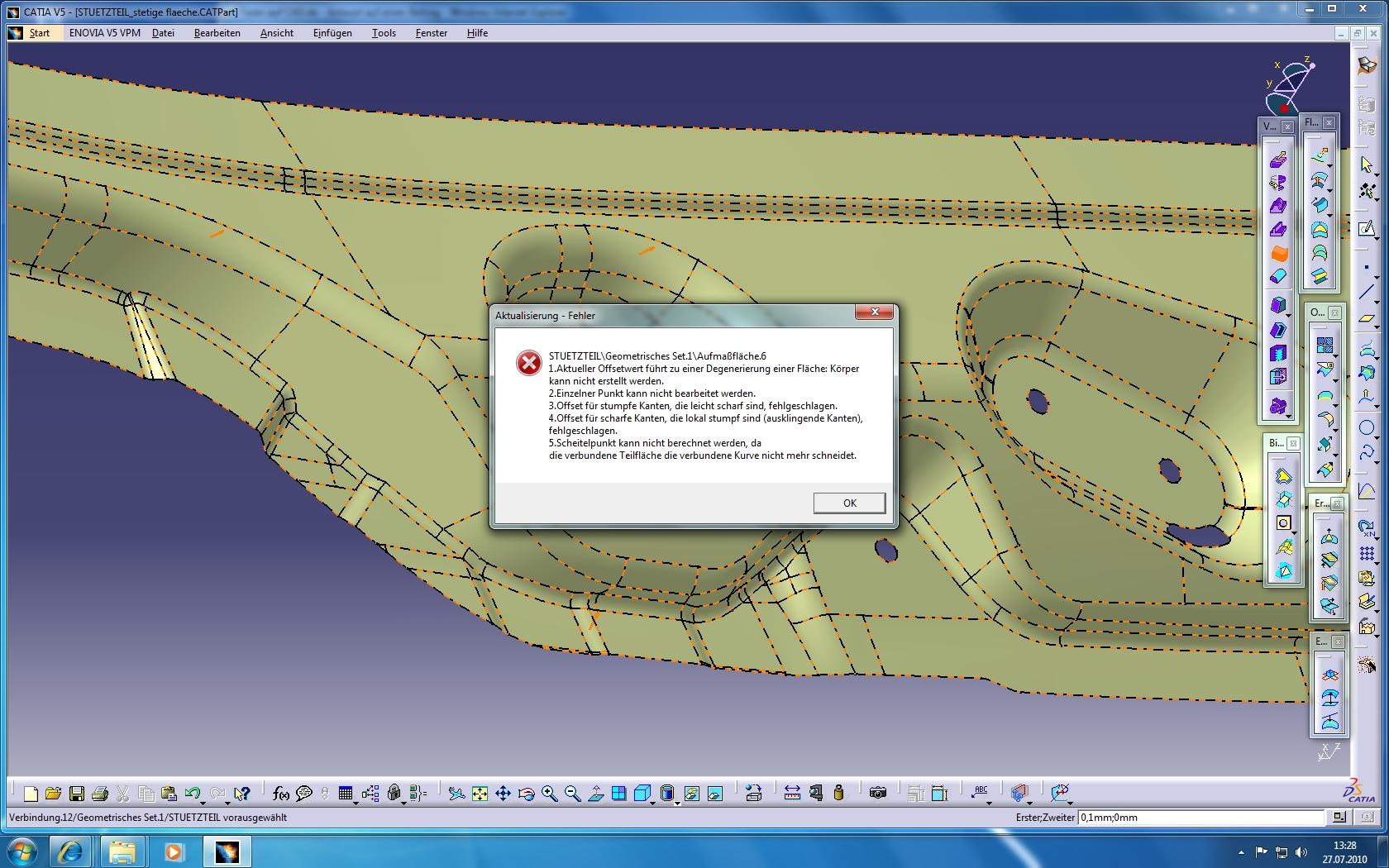Expand the Line tool dropdown arrow
This screenshot has width=1389, height=868.
click(x=1377, y=301)
